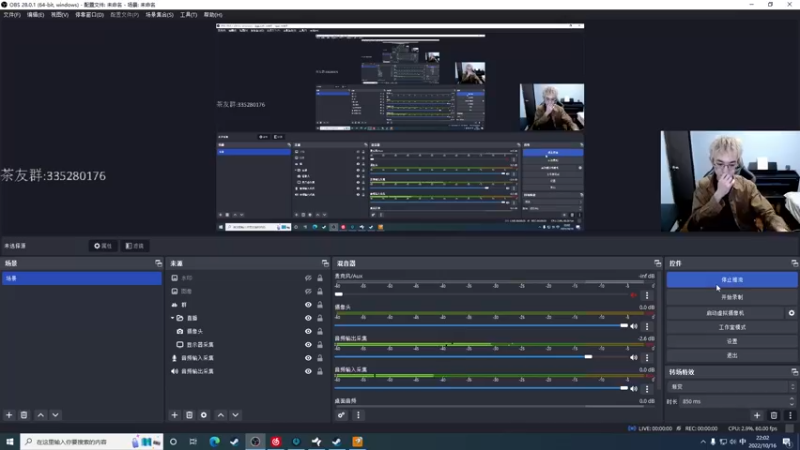Viewport: 800px width, 450px height.
Task: Show hidden 水印 source via eye icon
Action: pos(308,278)
